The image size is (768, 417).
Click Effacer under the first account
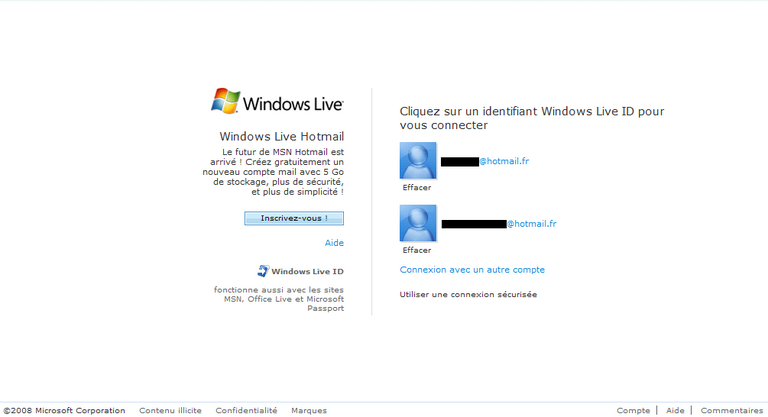tap(417, 187)
